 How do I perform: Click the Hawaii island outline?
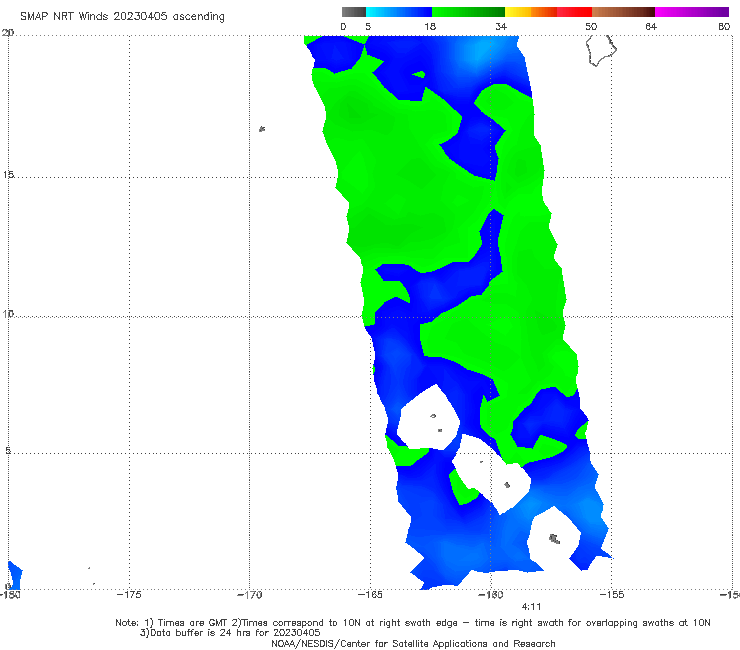(601, 50)
